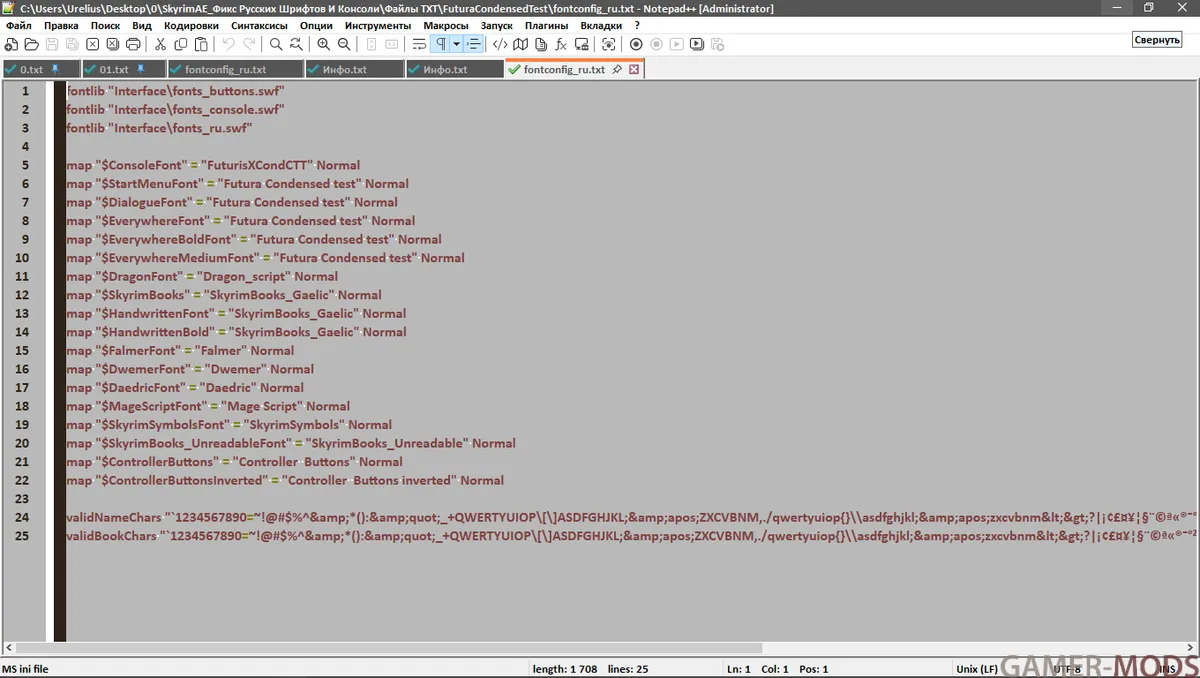Click the Zoom out toolbar icon
Viewport: 1200px width, 678px height.
click(344, 45)
